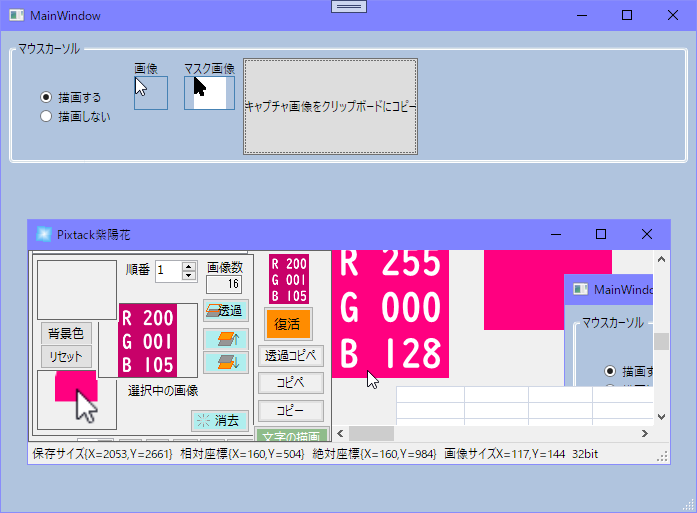The height and width of the screenshot is (513, 697).
Task: Click the Pixtack window resize grip
Action: pos(662,457)
